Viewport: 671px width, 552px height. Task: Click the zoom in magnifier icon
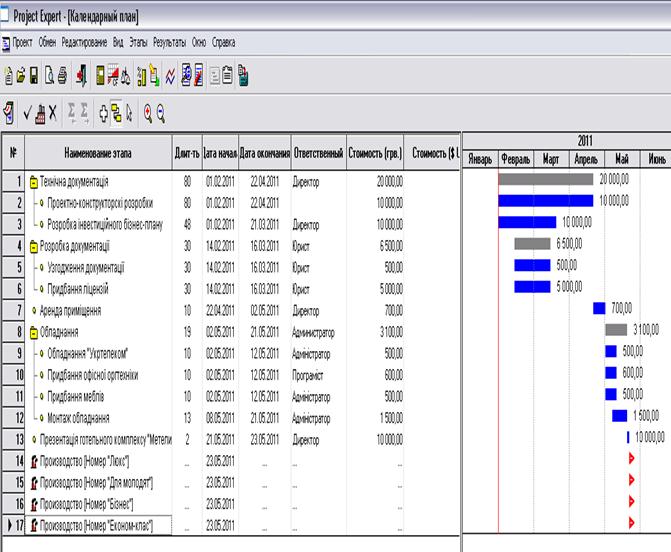147,113
